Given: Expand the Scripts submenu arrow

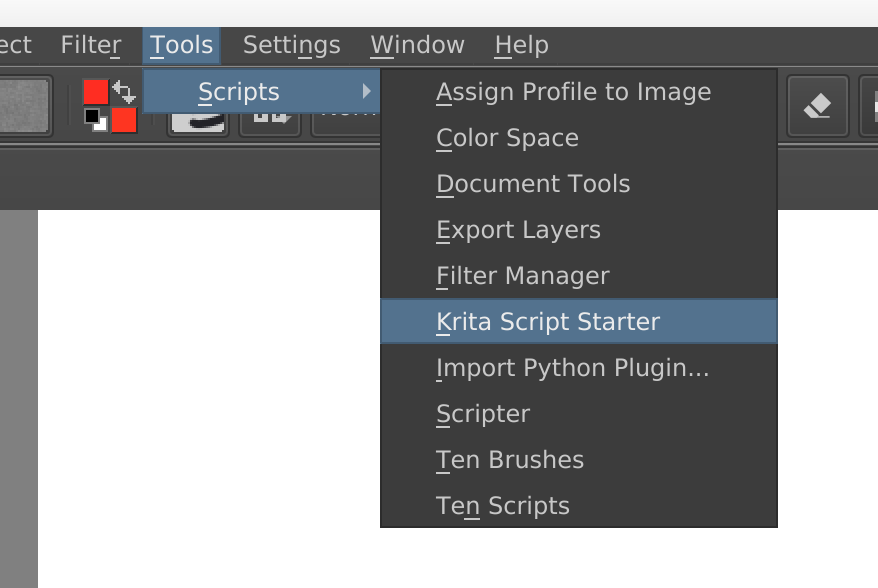Looking at the screenshot, I should click(x=367, y=92).
